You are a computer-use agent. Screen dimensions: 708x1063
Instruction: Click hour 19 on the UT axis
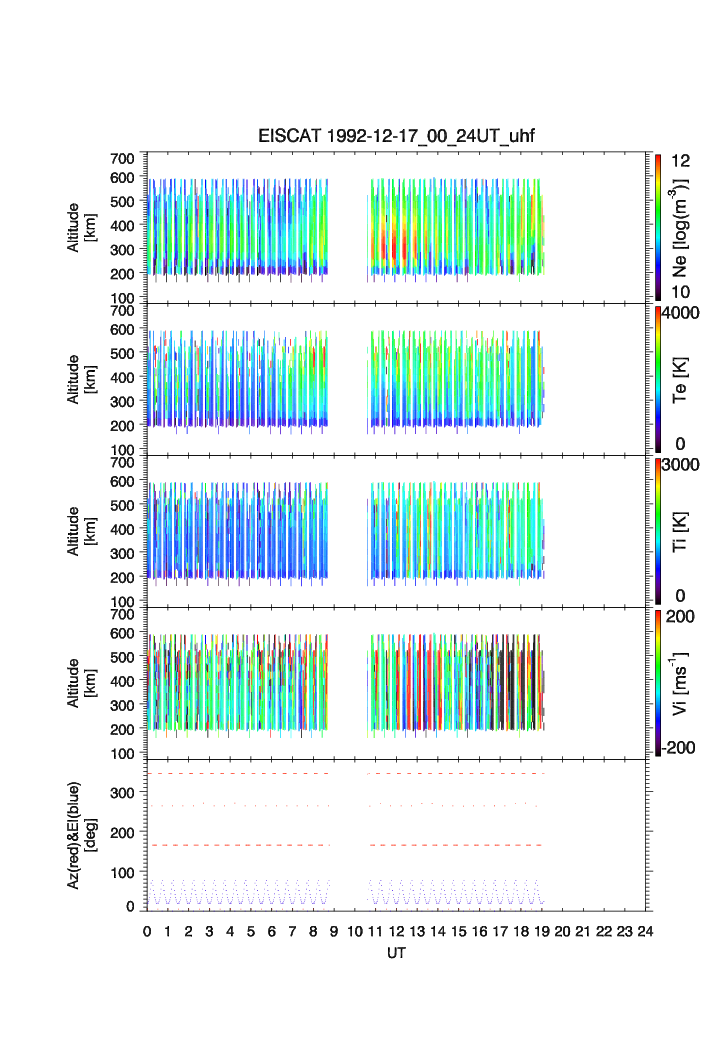[x=542, y=931]
